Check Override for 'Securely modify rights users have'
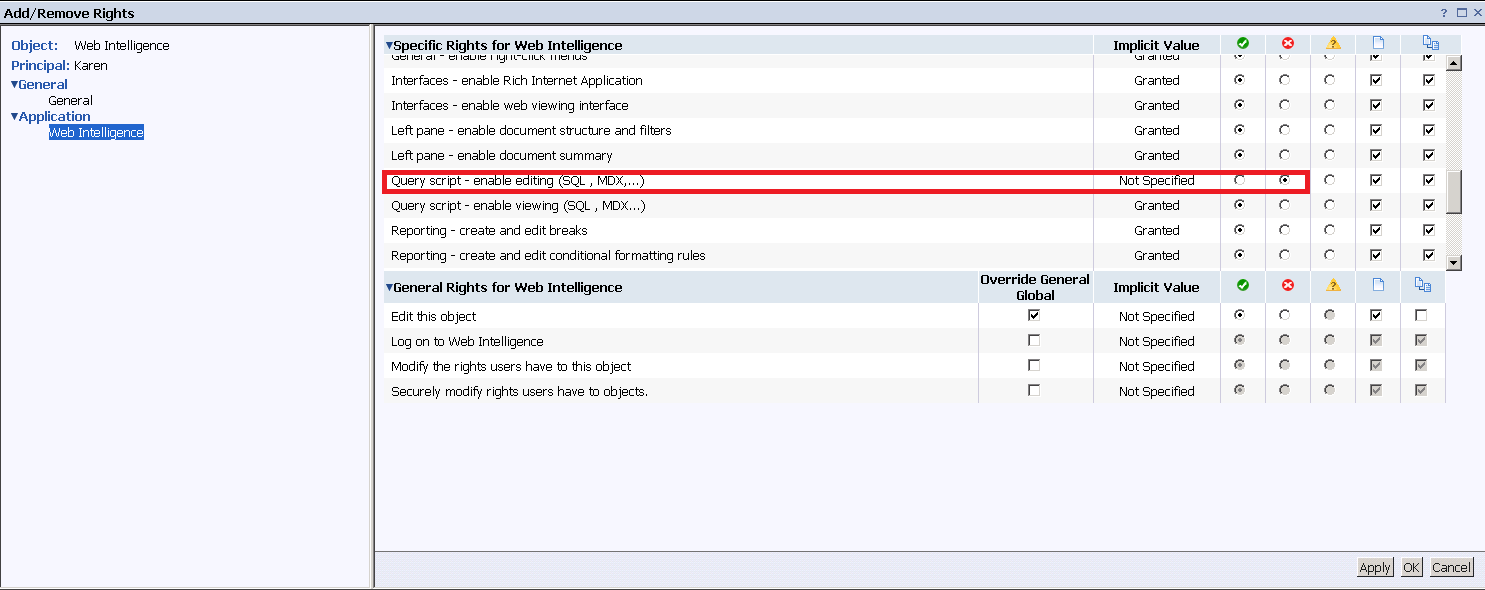Viewport: 1485px width, 590px height. click(1034, 390)
